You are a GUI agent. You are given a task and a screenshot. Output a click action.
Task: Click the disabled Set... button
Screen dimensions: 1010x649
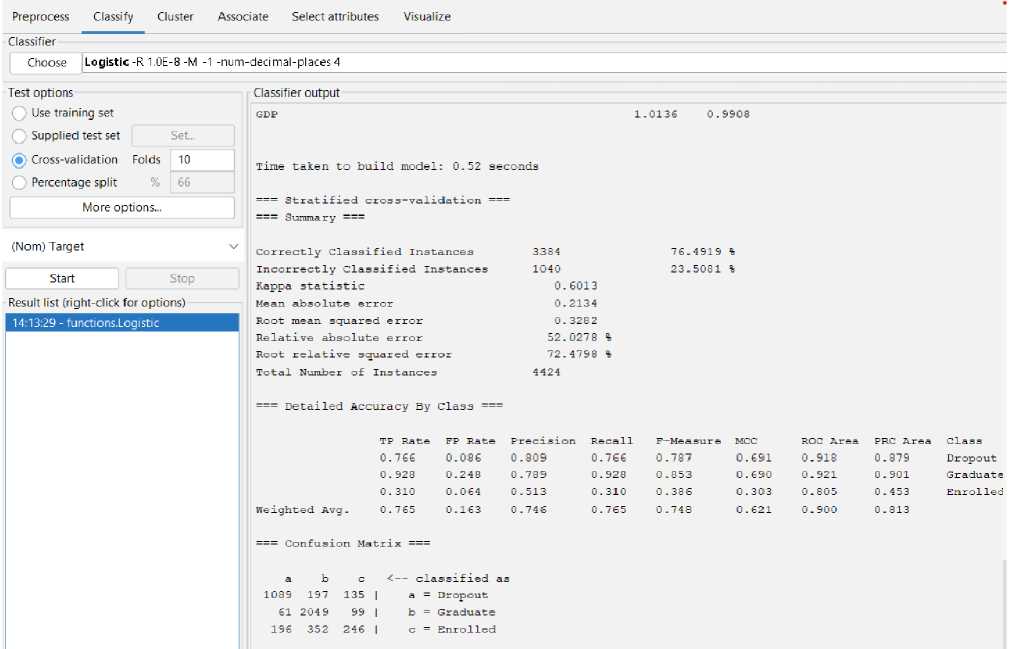point(183,136)
